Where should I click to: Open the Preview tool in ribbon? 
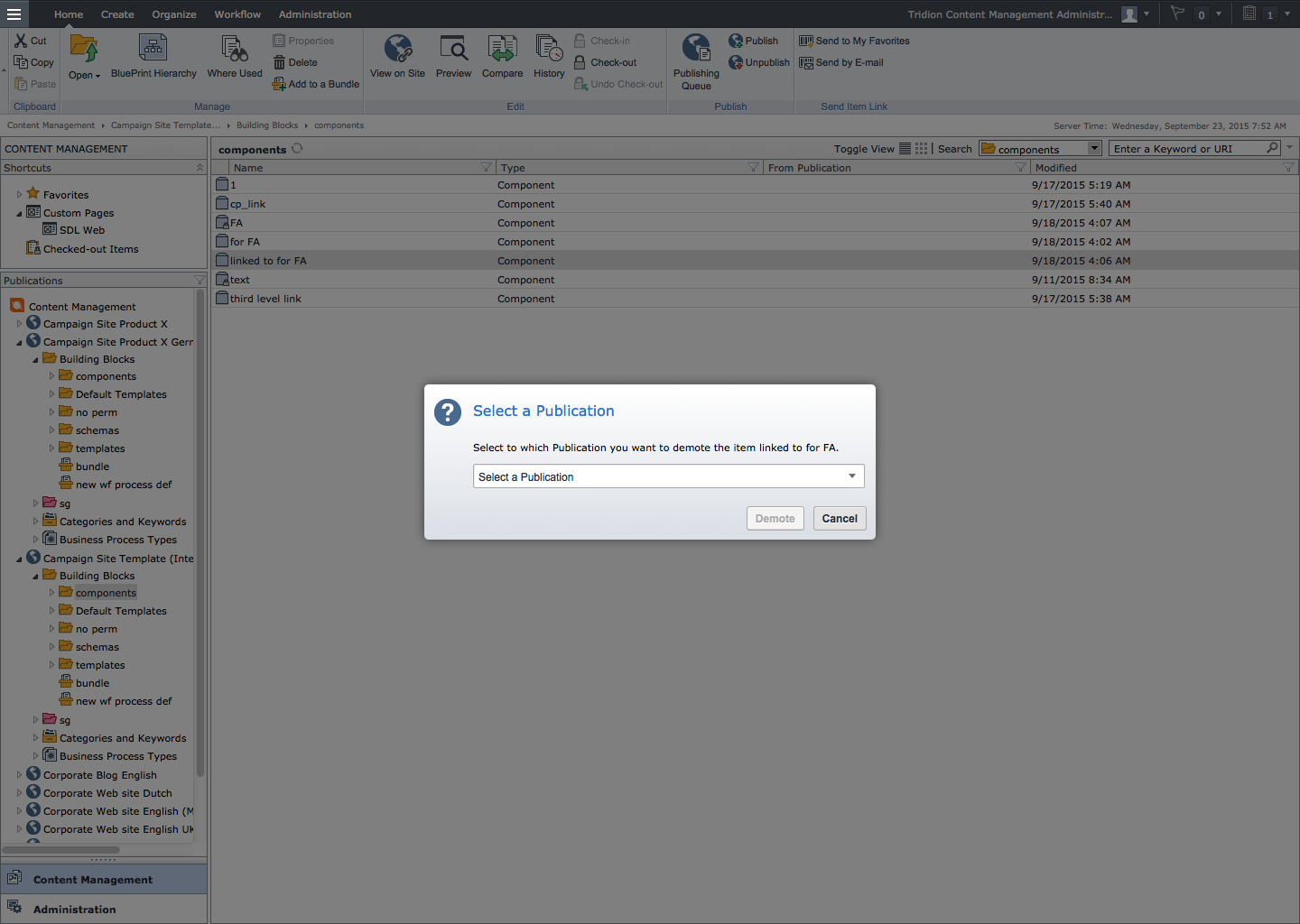453,49
